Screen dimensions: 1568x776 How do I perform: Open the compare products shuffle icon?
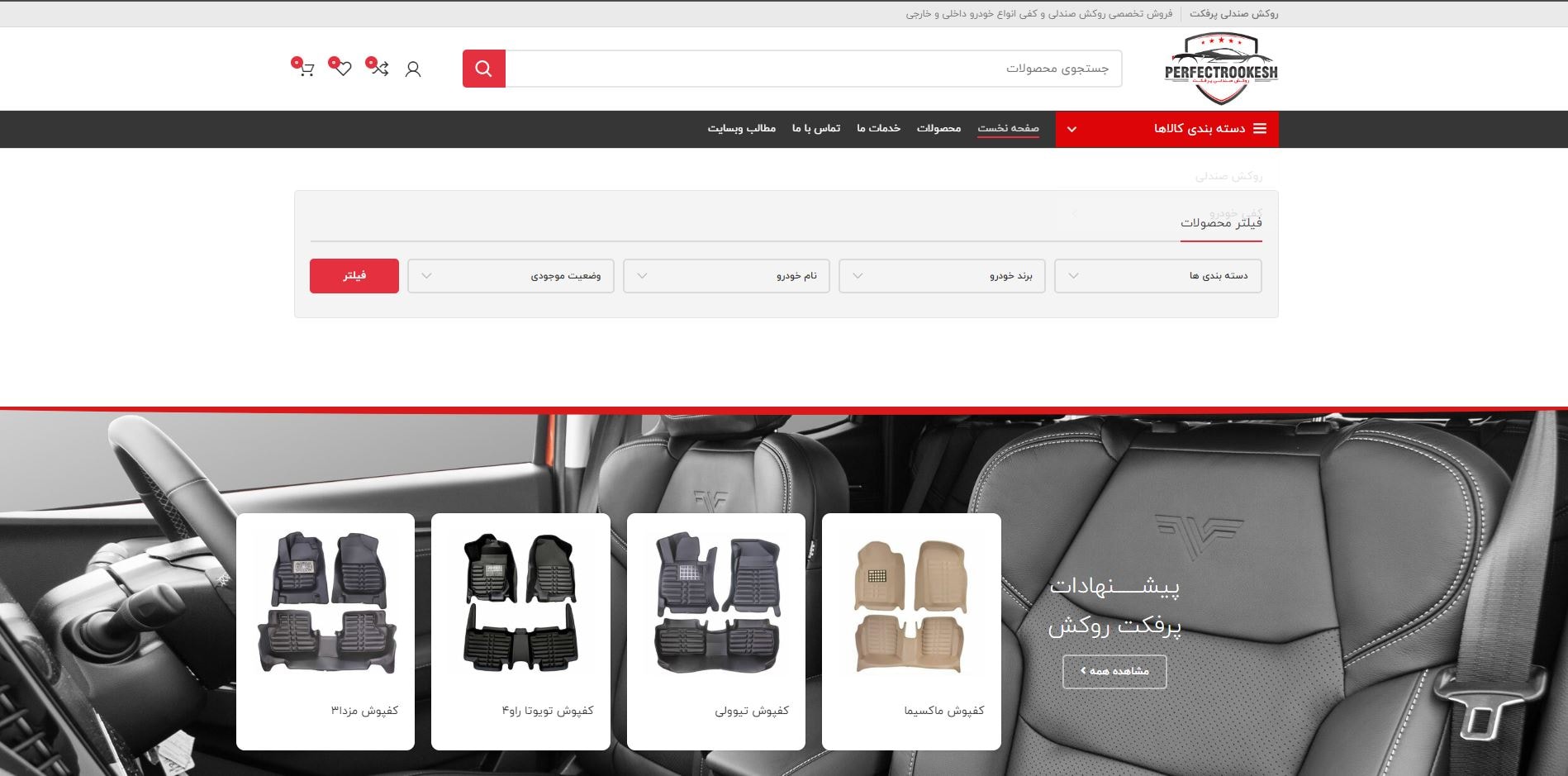coord(378,69)
